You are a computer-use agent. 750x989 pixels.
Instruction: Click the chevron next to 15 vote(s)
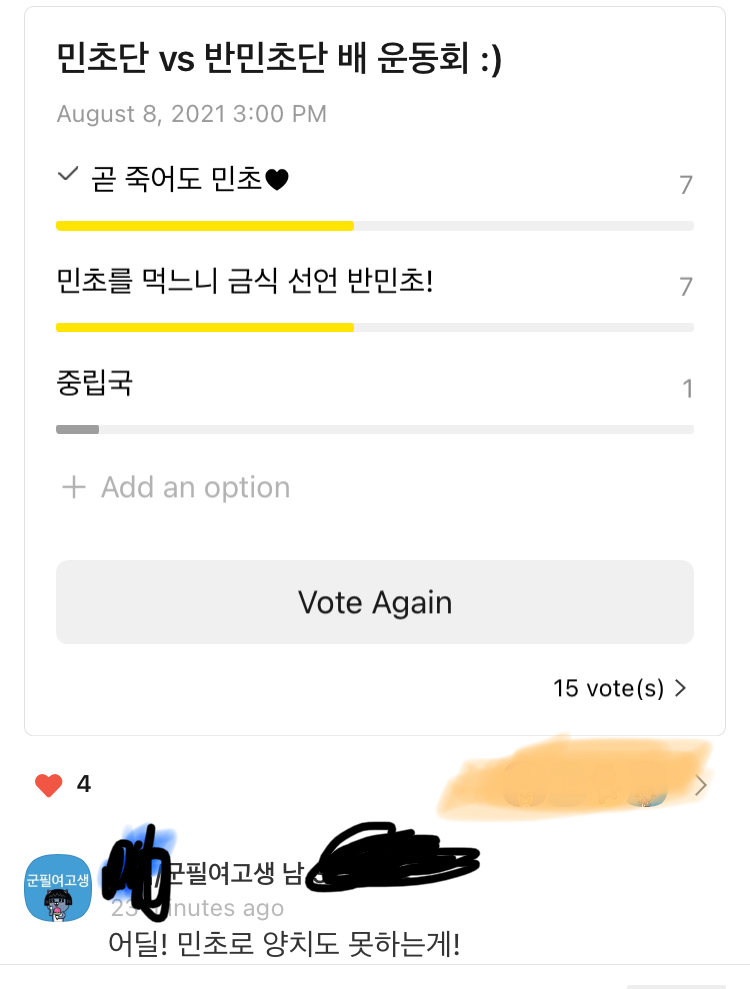(681, 688)
